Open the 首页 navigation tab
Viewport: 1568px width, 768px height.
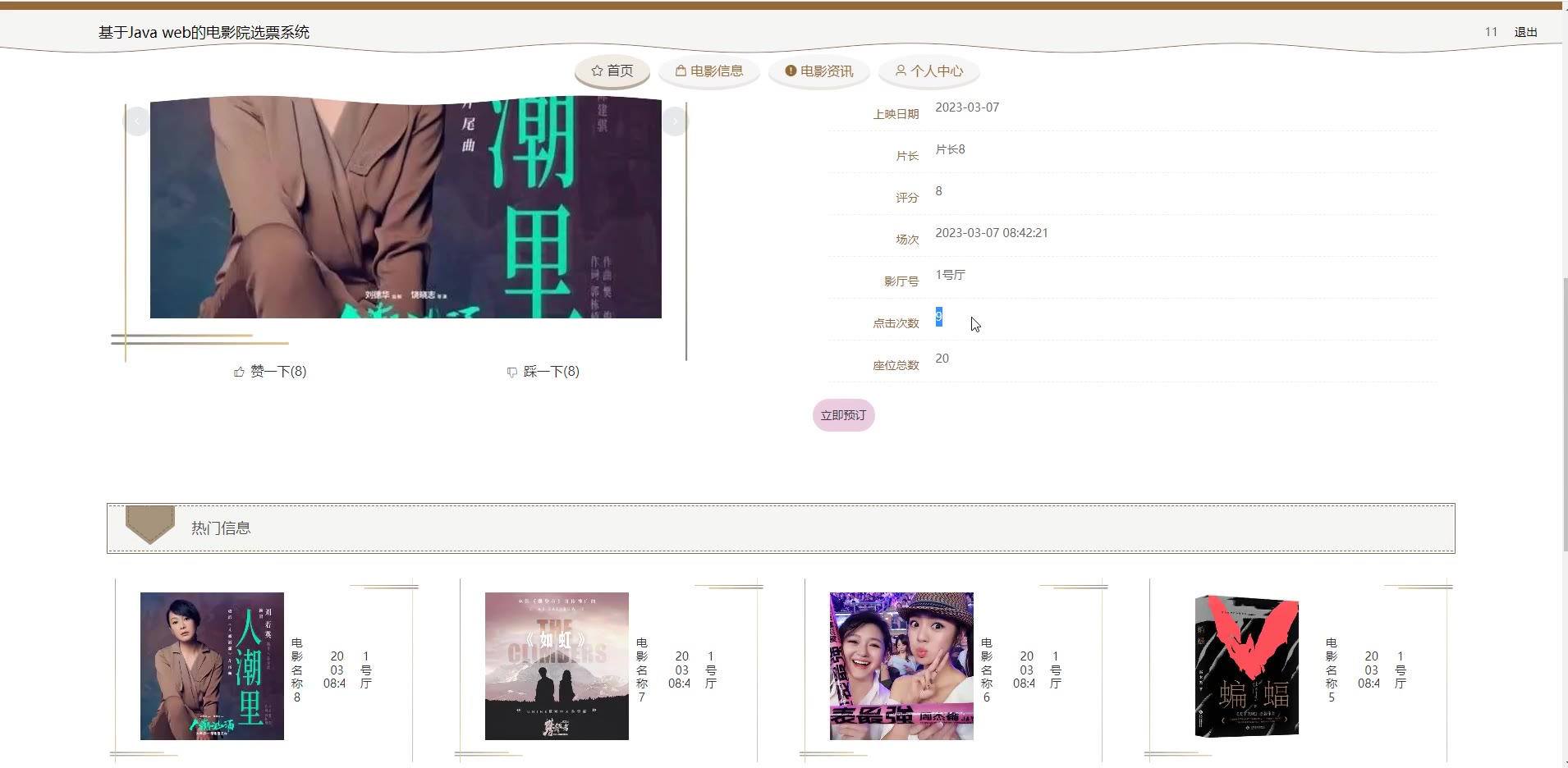pos(612,71)
